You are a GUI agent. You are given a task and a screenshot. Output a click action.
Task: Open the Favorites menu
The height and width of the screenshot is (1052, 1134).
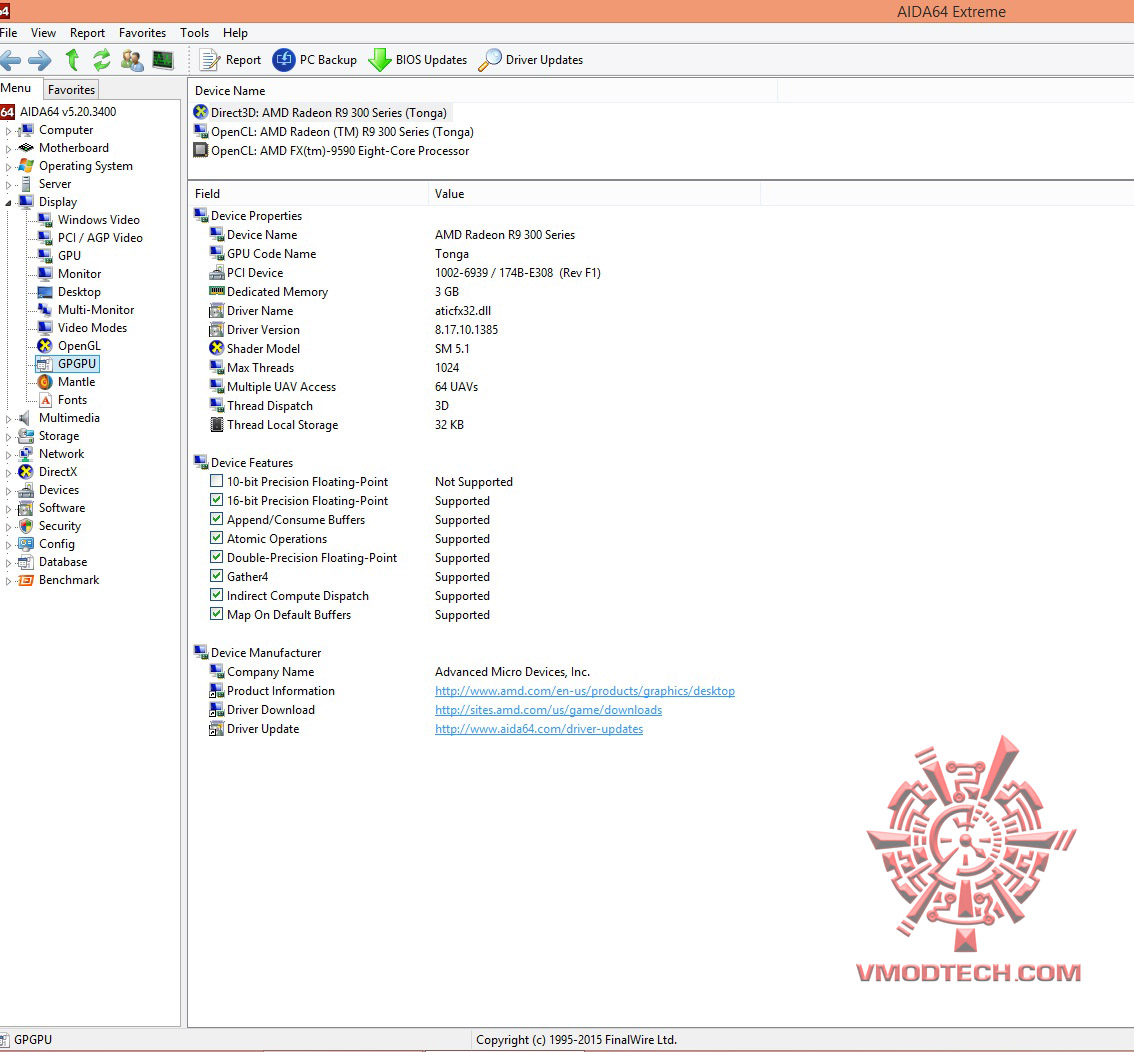click(x=142, y=33)
